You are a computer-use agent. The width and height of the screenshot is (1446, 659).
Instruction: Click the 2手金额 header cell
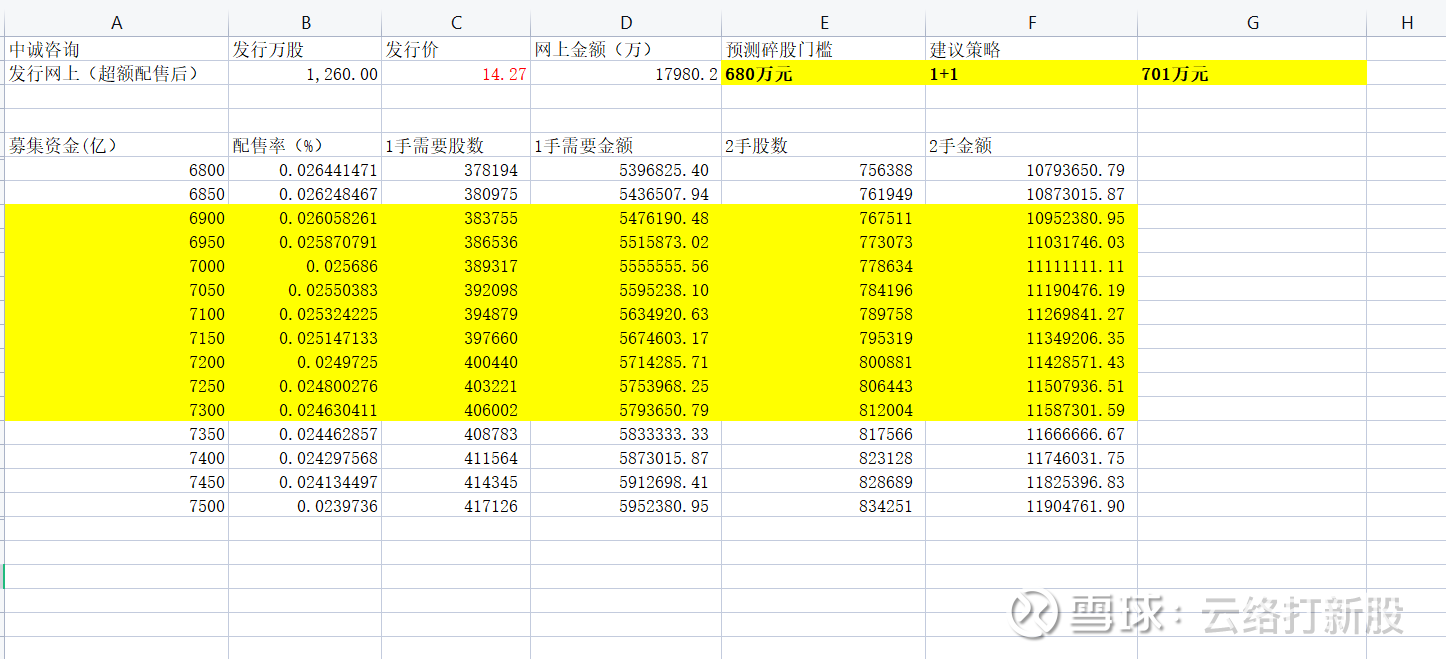point(1032,145)
